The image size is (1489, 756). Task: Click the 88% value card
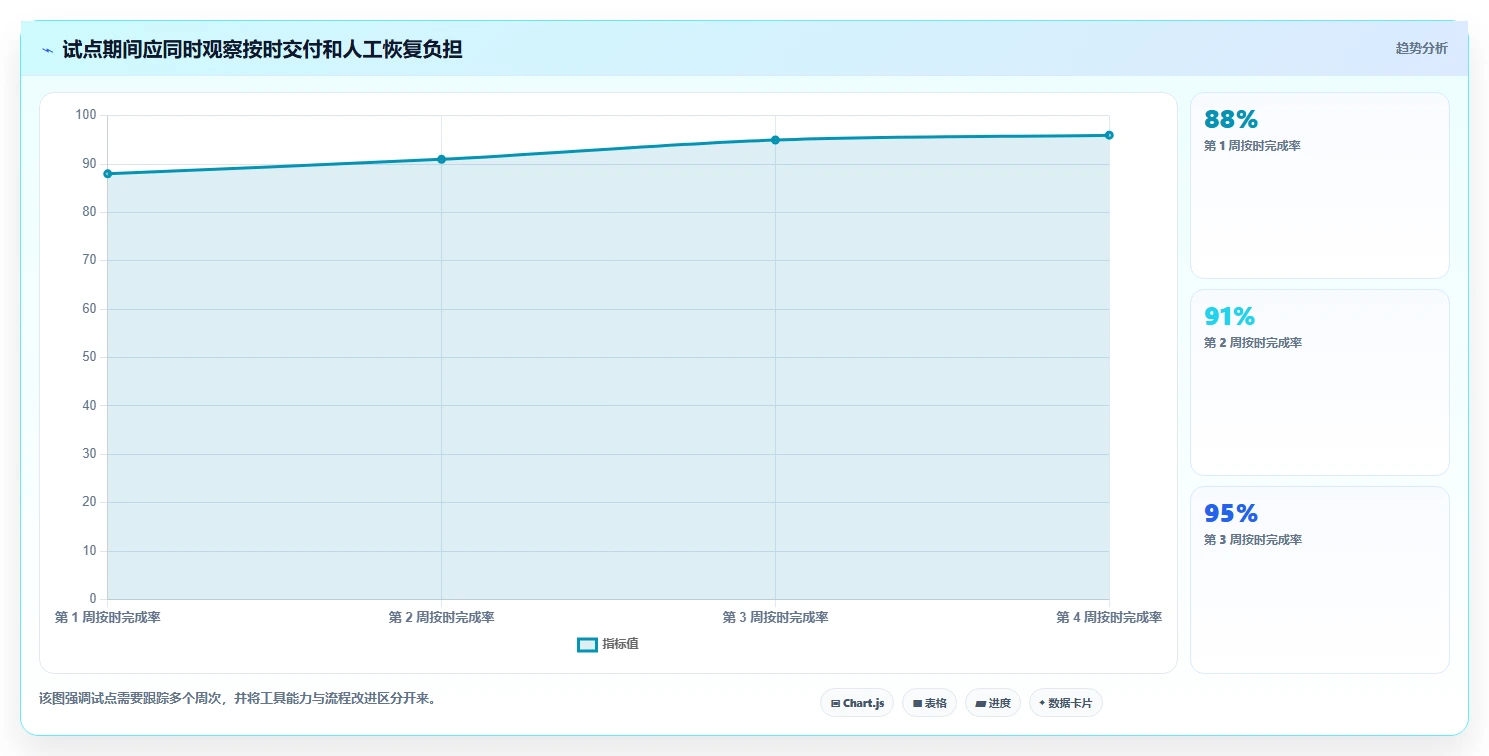coord(1319,185)
